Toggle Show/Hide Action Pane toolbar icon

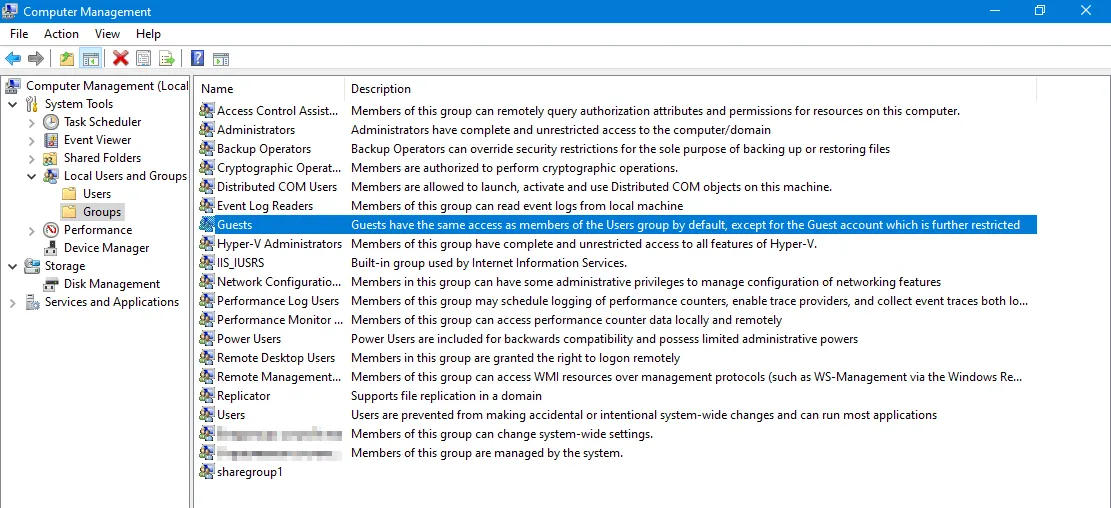click(x=221, y=59)
